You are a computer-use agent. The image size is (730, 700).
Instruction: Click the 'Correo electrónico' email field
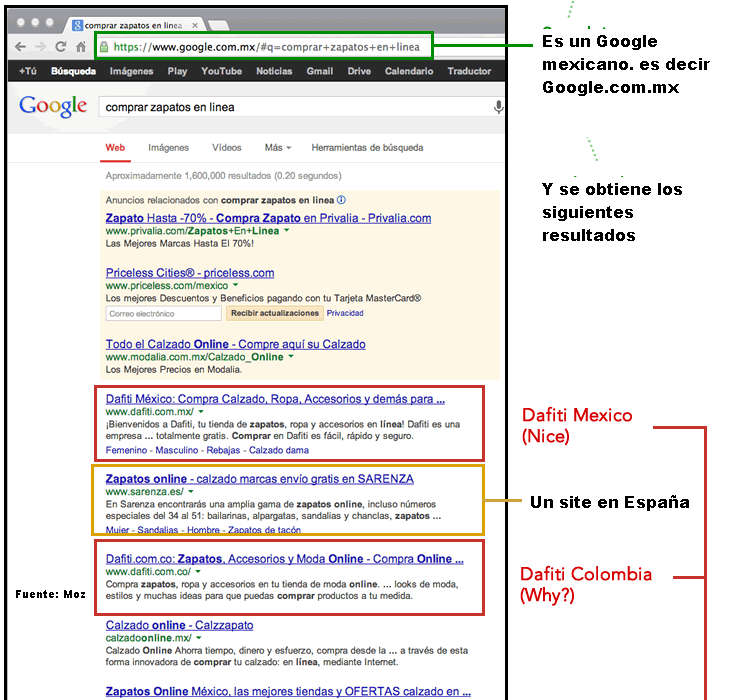163,313
